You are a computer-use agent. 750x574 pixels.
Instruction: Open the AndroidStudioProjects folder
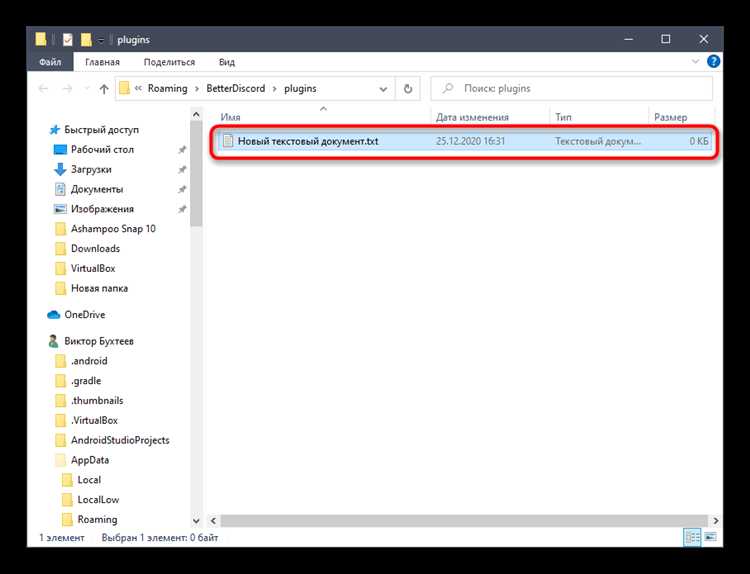coord(120,440)
